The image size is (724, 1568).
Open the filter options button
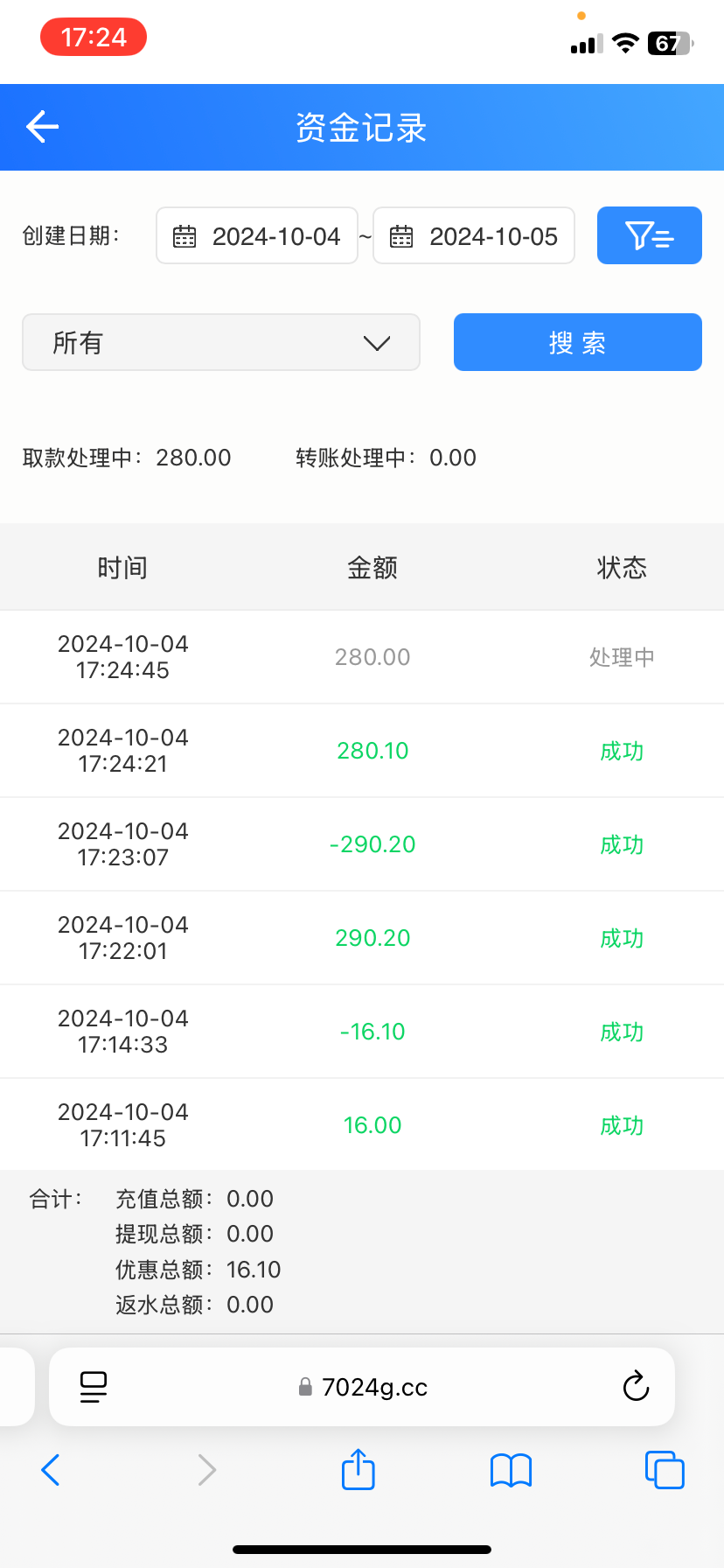[x=649, y=235]
